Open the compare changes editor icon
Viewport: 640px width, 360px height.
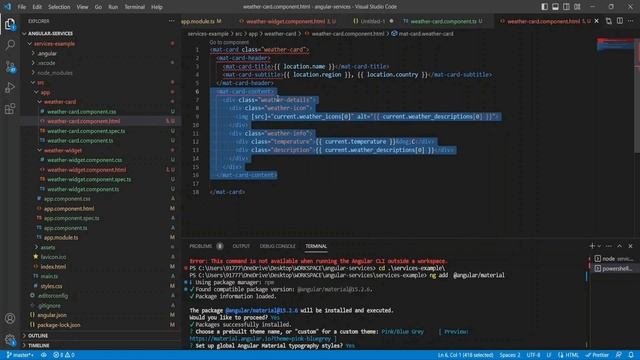[x=609, y=21]
